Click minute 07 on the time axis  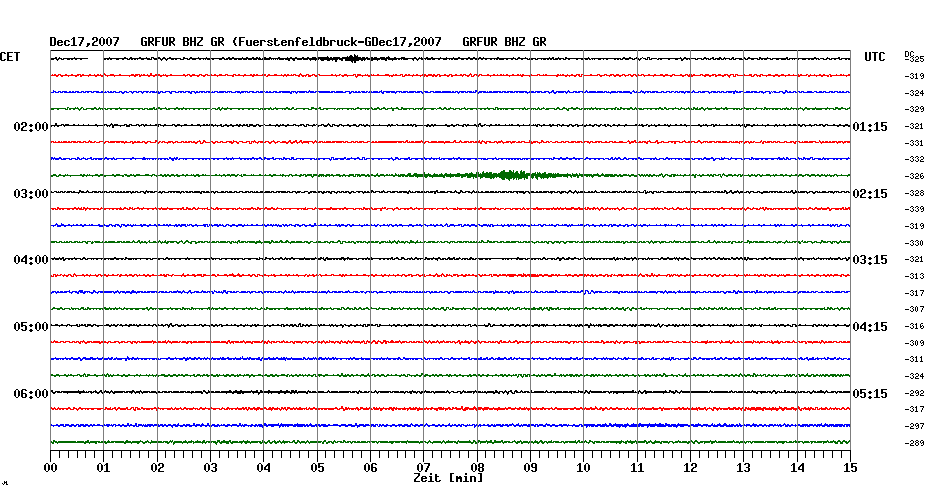click(x=423, y=468)
